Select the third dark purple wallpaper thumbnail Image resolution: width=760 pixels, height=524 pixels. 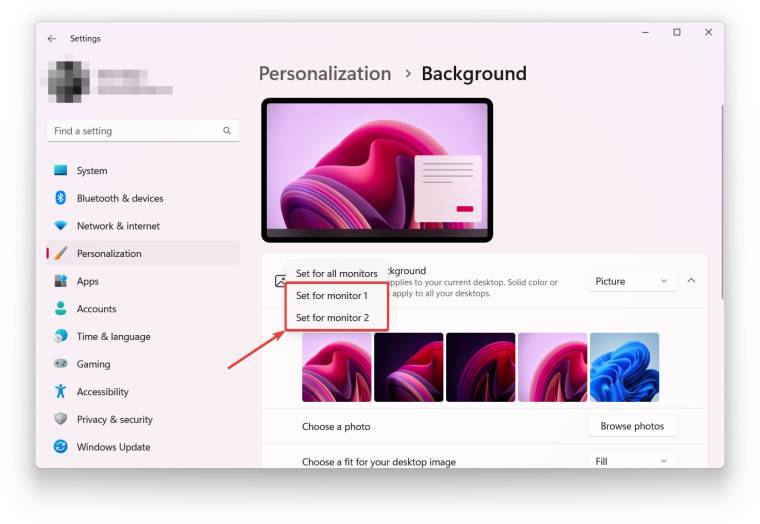tap(480, 367)
